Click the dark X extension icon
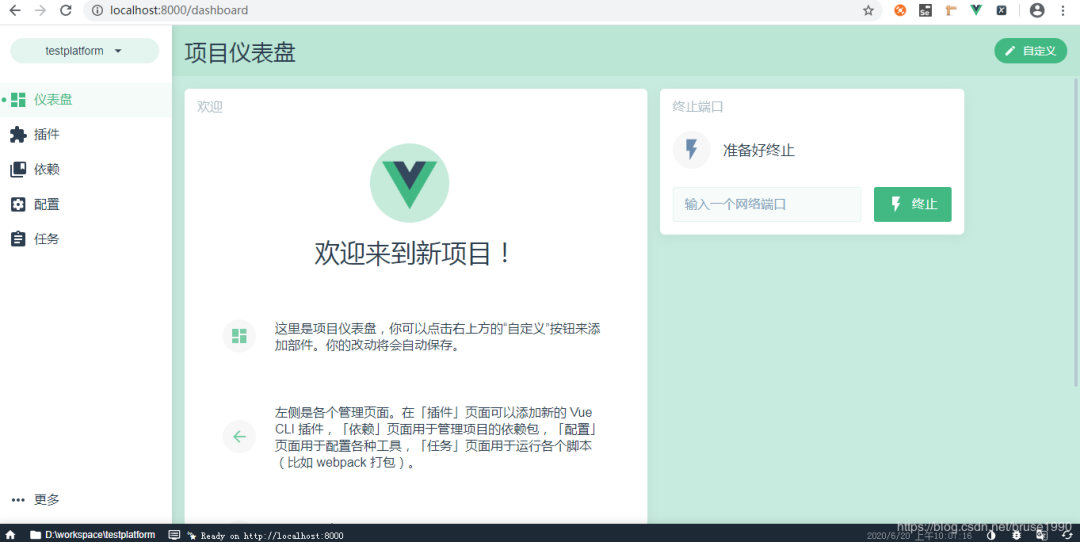The image size is (1080, 542). [x=1001, y=10]
